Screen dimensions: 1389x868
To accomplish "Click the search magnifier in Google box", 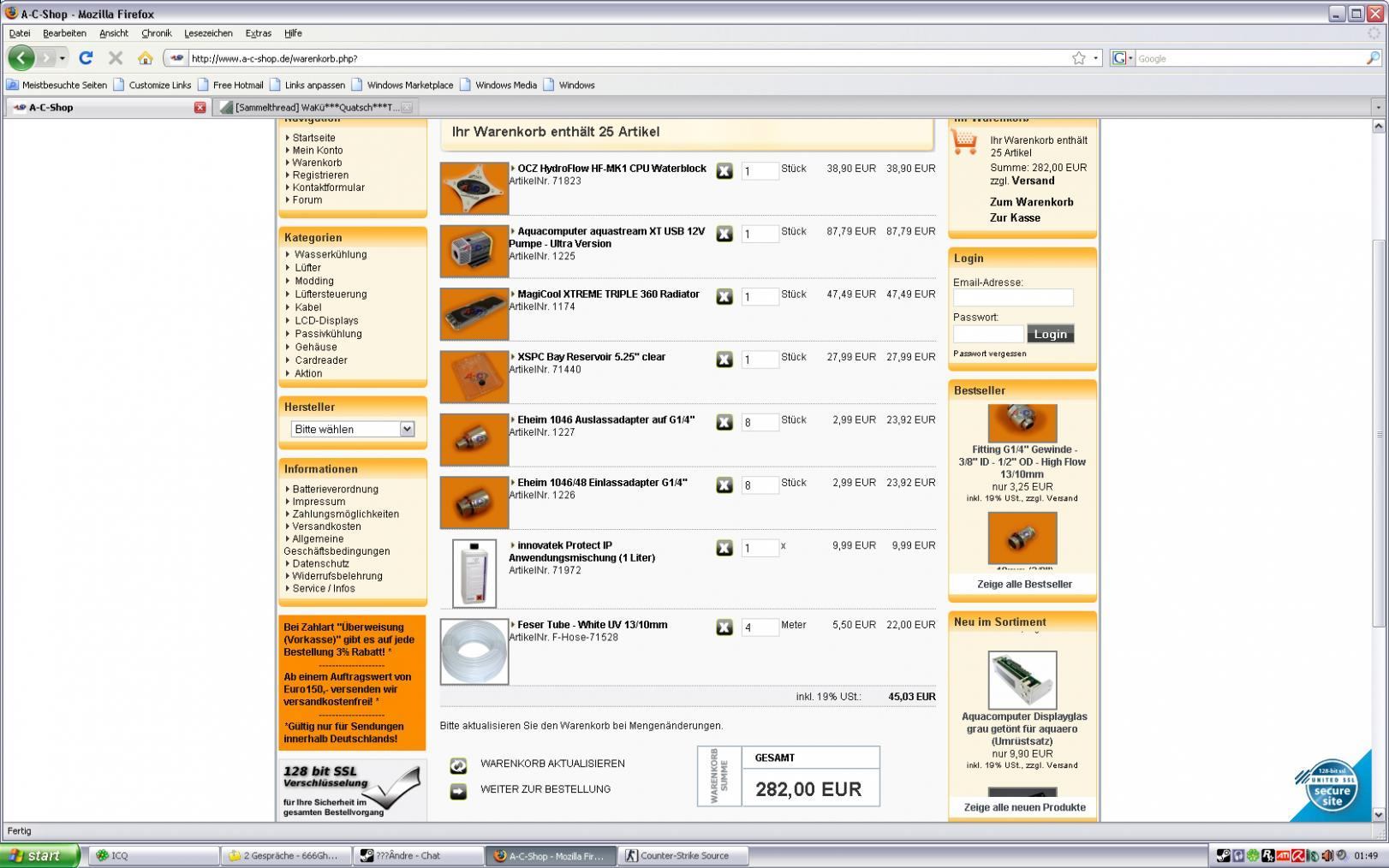I will tap(1373, 58).
